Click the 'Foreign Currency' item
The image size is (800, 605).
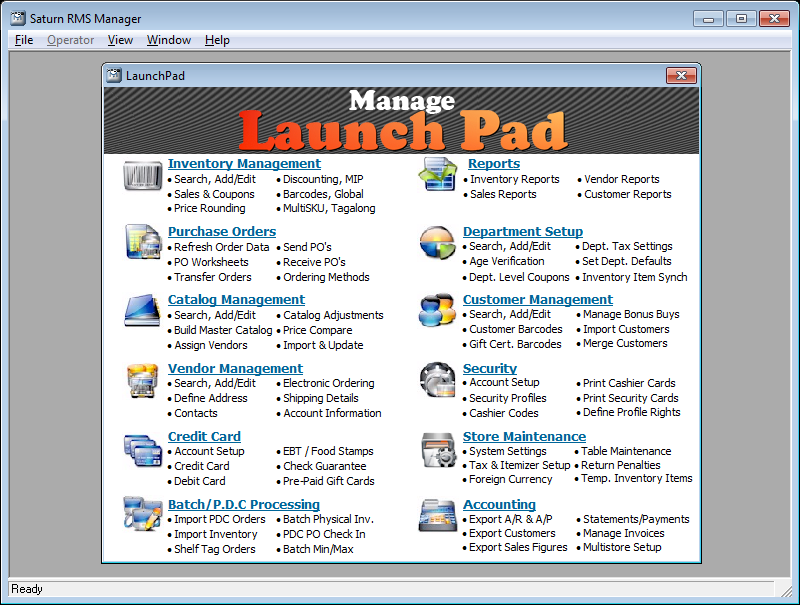tap(511, 480)
